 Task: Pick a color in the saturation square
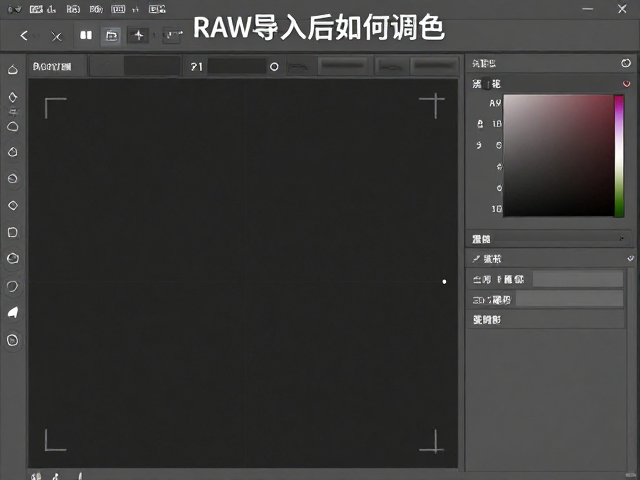pos(559,156)
